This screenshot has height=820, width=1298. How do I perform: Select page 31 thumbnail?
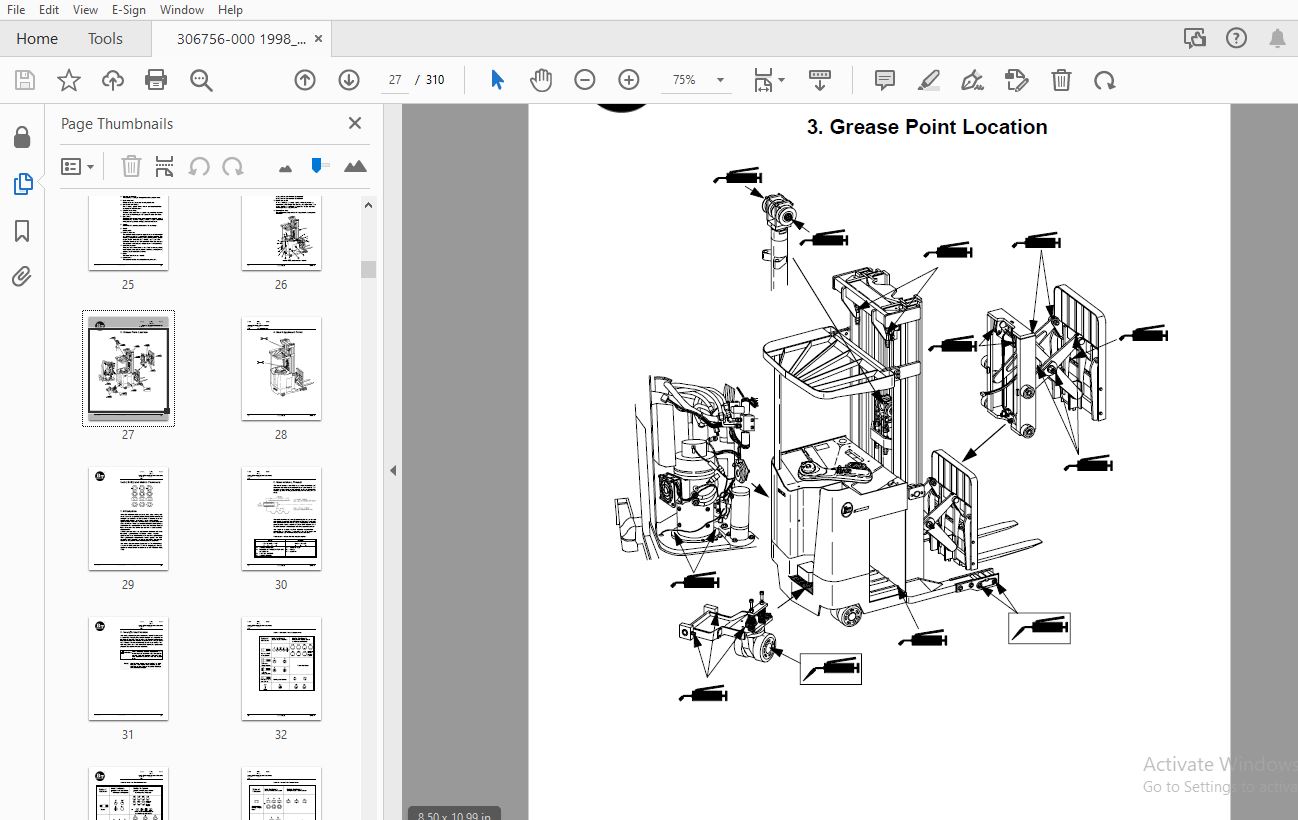tap(128, 668)
